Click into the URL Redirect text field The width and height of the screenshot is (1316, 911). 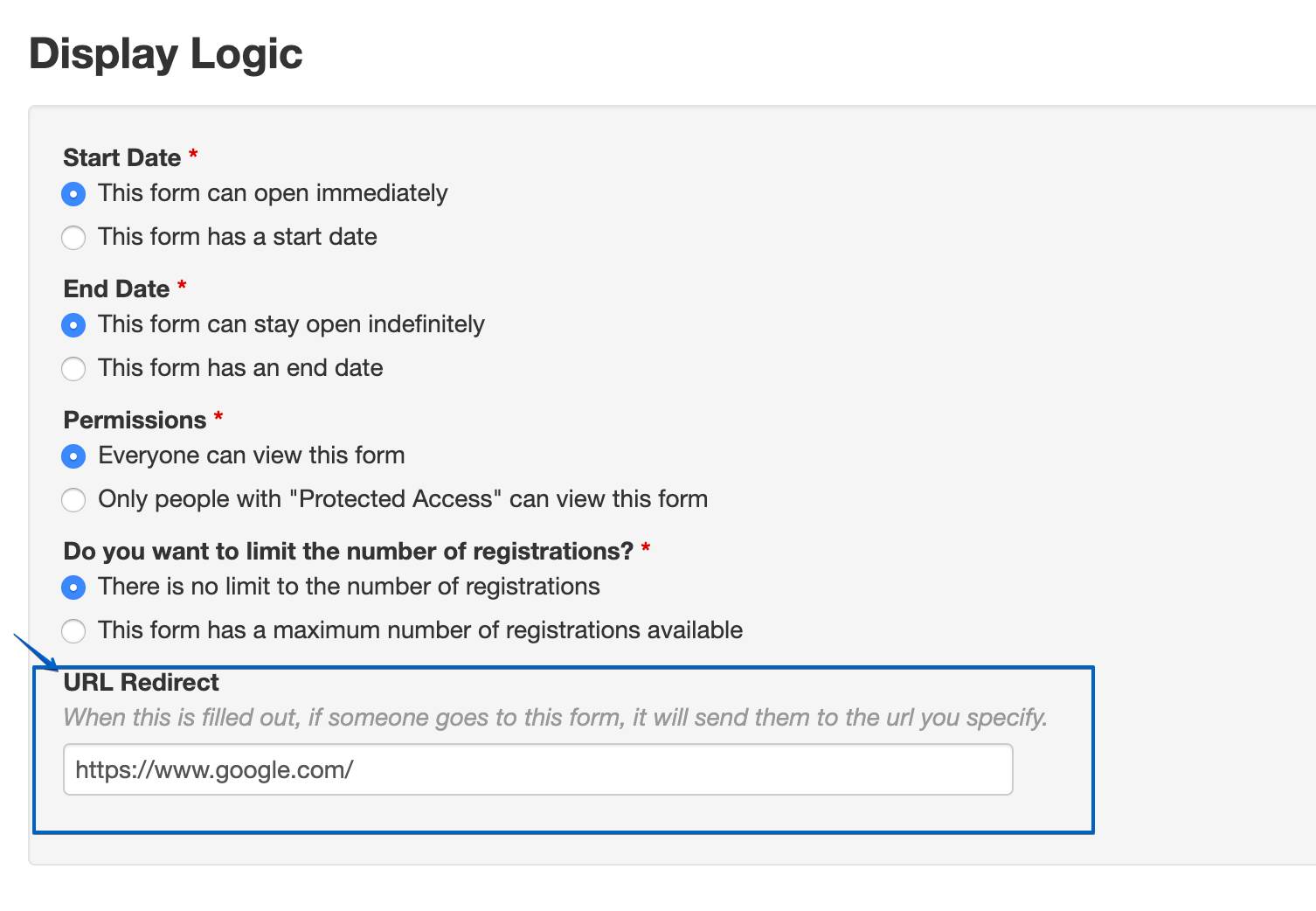point(537,769)
